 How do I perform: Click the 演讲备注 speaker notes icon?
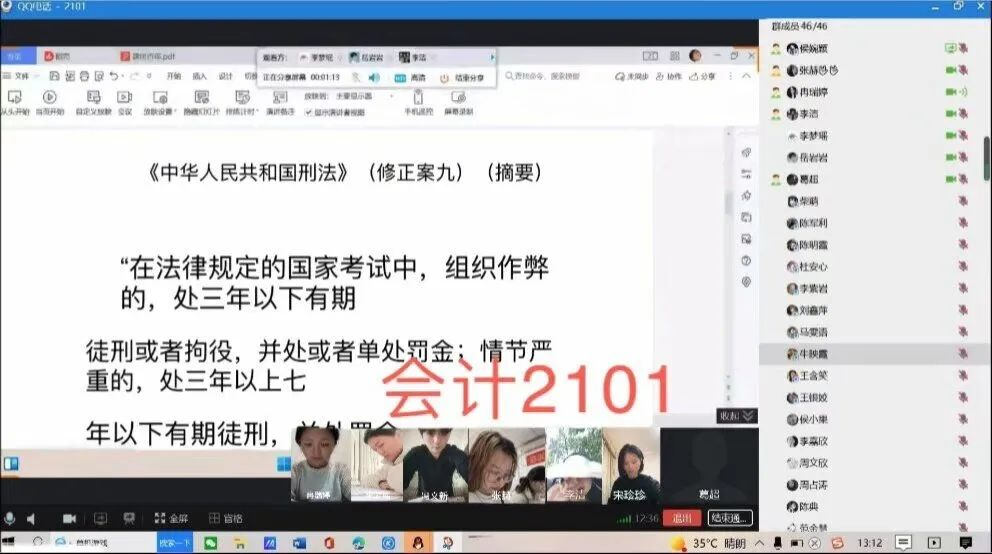[279, 97]
